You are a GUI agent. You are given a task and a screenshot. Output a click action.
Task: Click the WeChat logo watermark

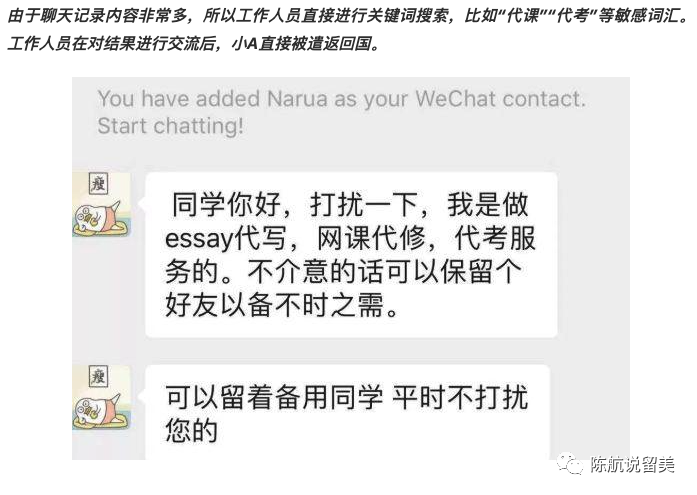[570, 464]
